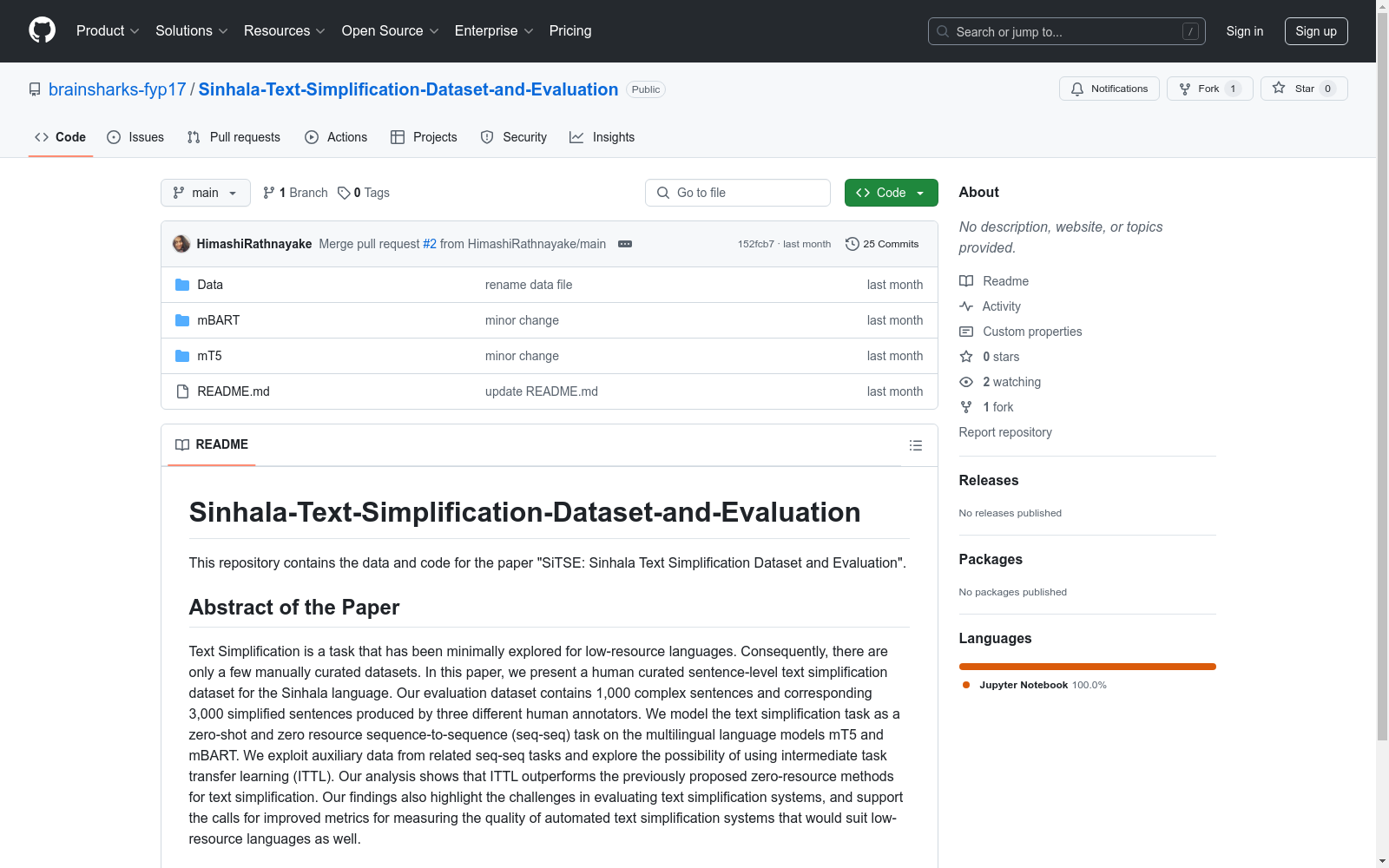View 1 fork link in sidebar
1389x868 pixels.
[x=986, y=407]
